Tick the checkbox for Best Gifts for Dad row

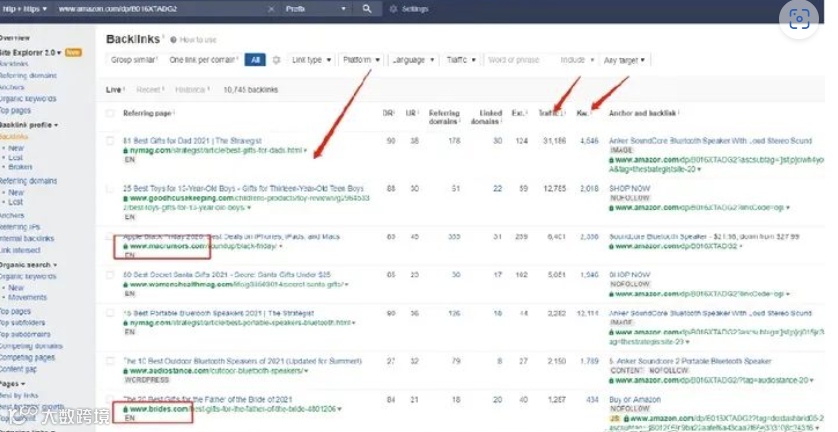[110, 141]
